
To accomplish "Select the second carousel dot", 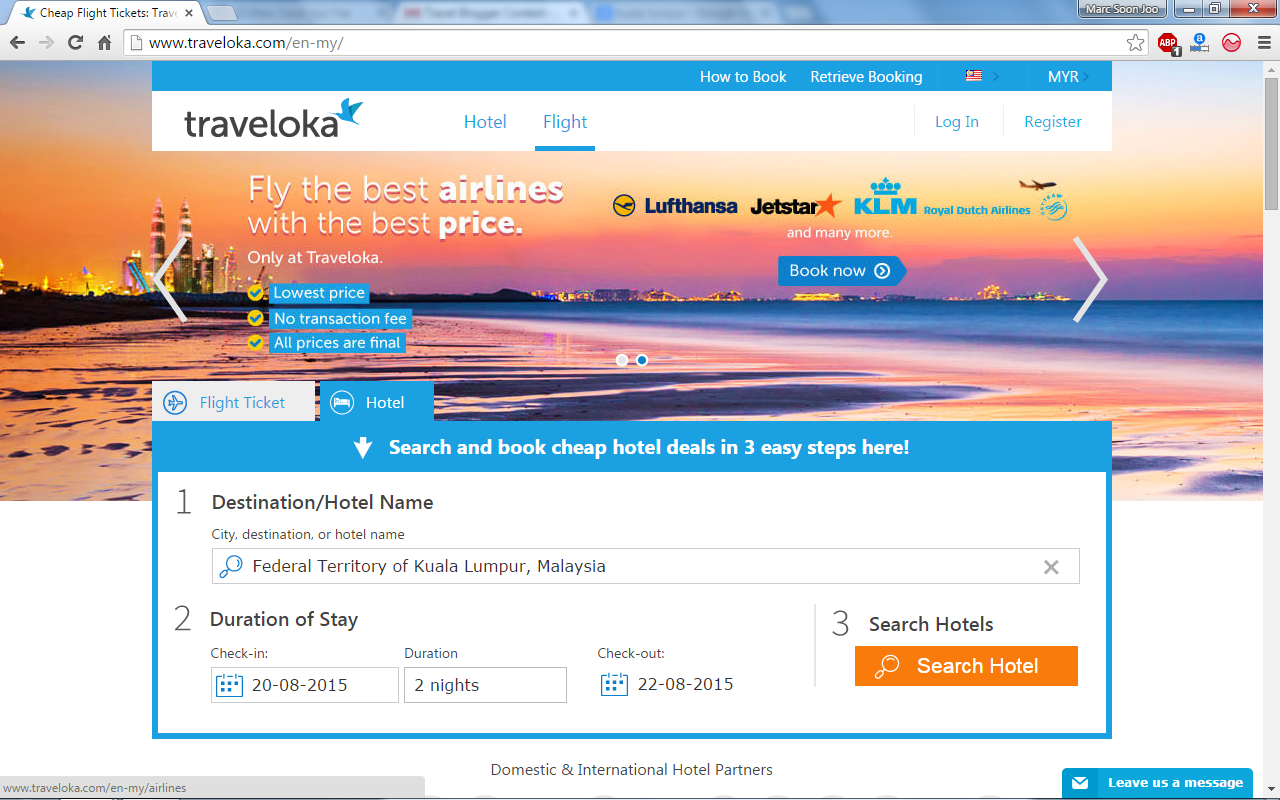I will click(642, 360).
